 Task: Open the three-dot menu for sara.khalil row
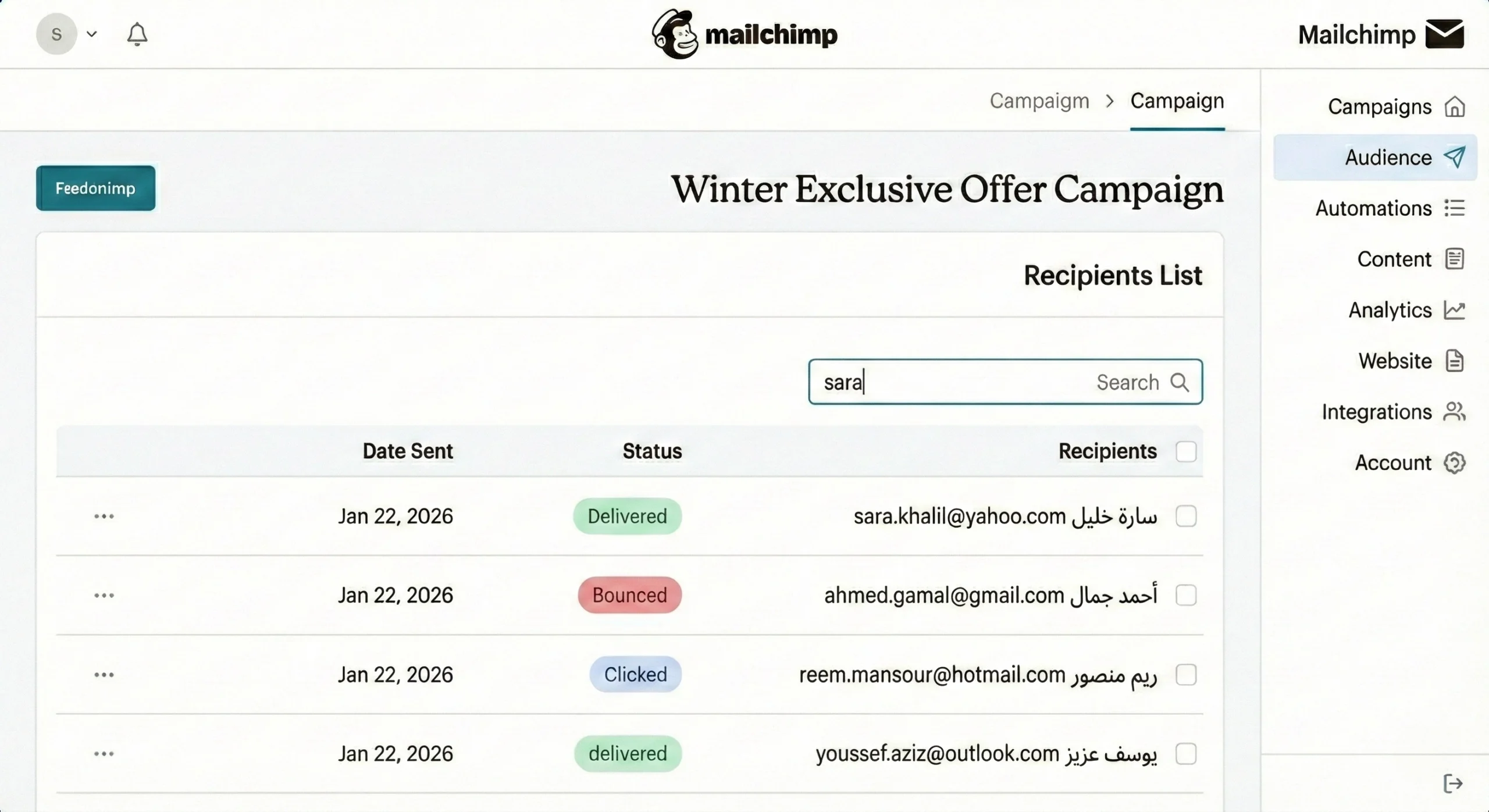(x=104, y=517)
